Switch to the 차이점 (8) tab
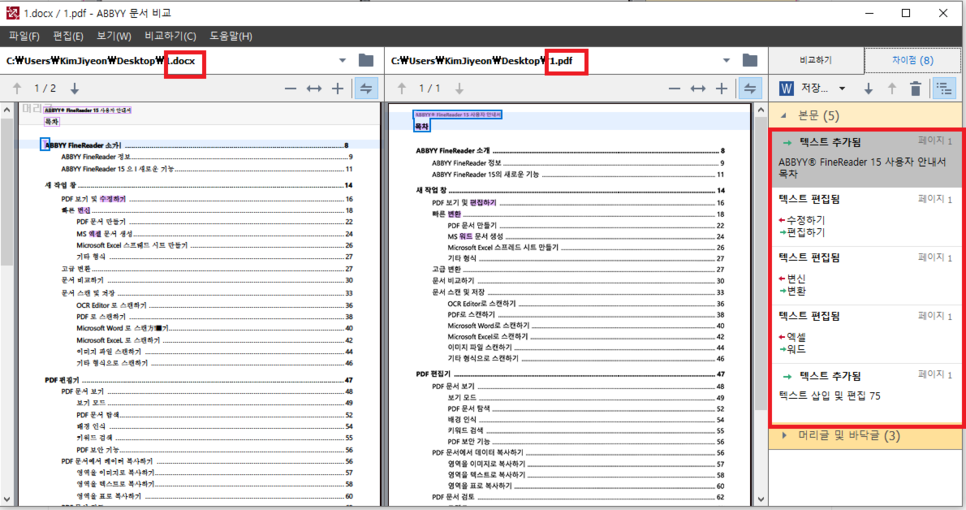The height and width of the screenshot is (510, 966). tap(912, 60)
